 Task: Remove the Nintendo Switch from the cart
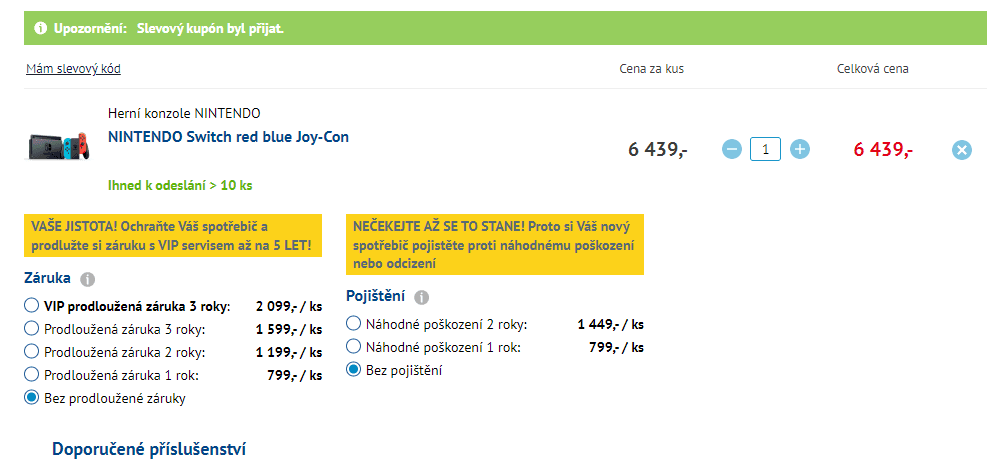click(x=961, y=150)
